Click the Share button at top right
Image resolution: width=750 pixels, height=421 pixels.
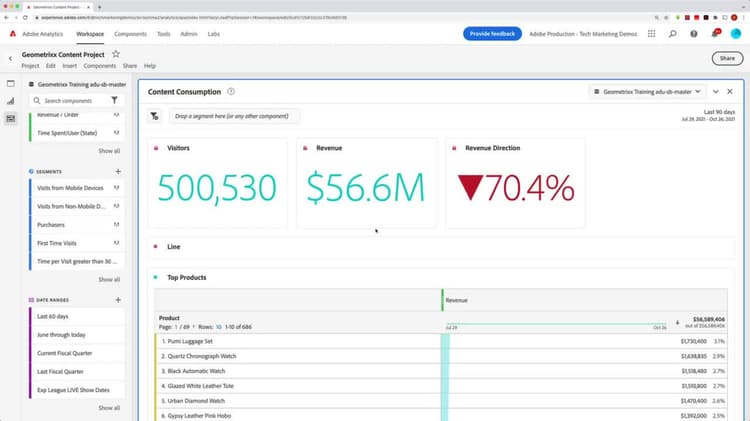tap(727, 58)
